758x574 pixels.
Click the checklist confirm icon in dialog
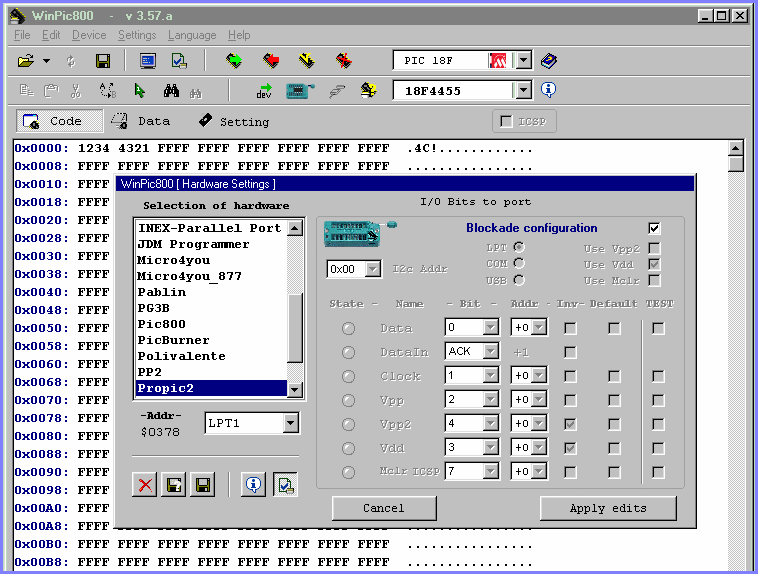(x=285, y=485)
